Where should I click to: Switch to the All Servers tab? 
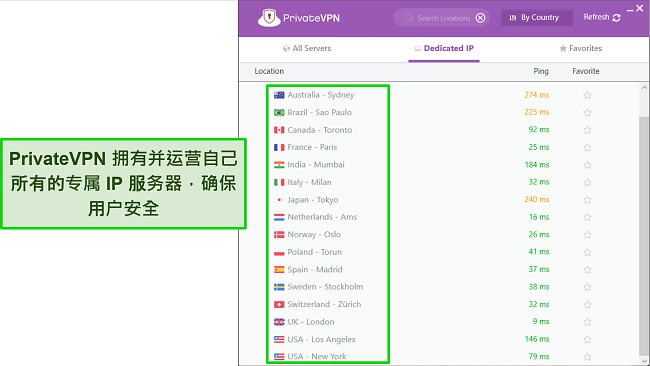point(307,48)
